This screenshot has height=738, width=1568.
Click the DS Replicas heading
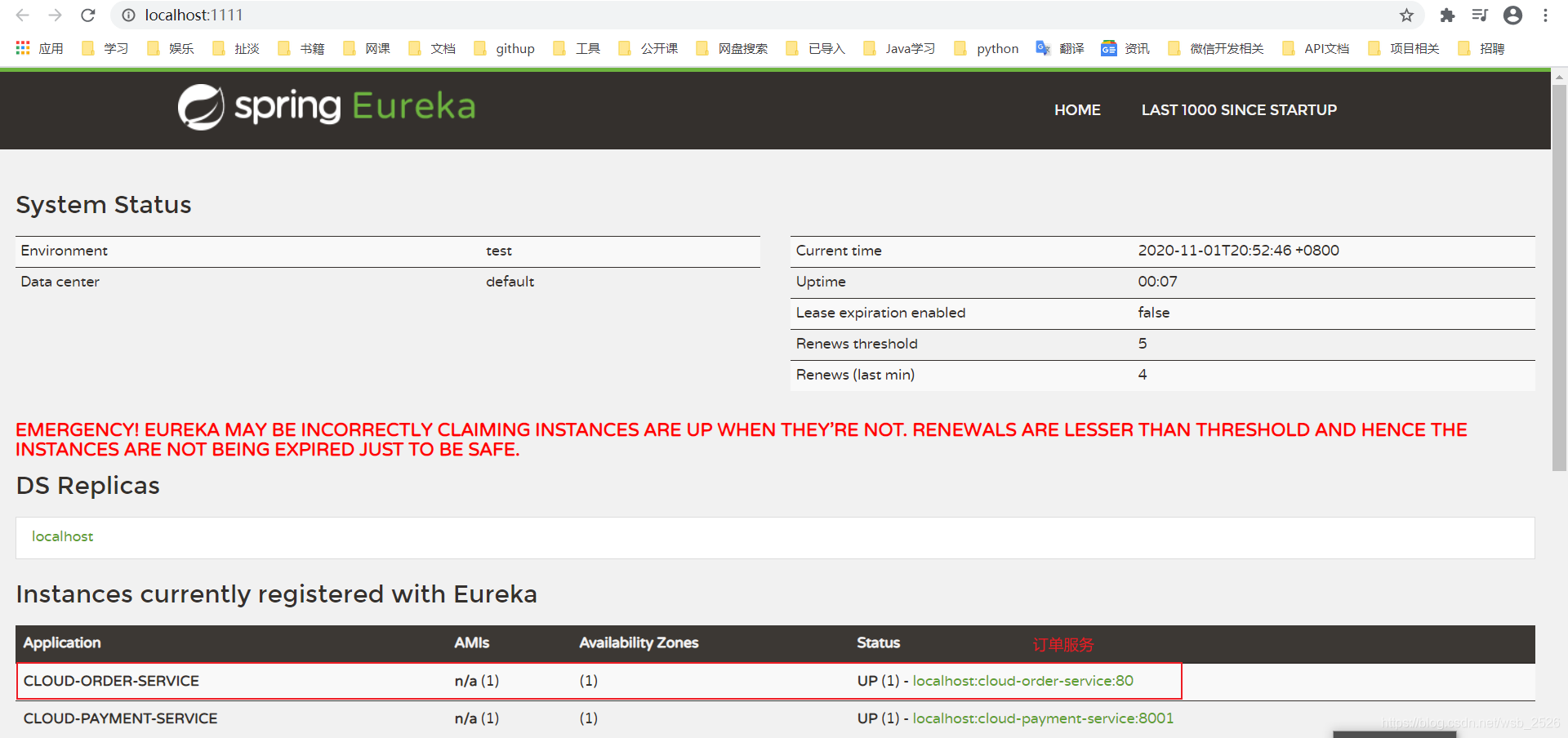click(x=87, y=485)
